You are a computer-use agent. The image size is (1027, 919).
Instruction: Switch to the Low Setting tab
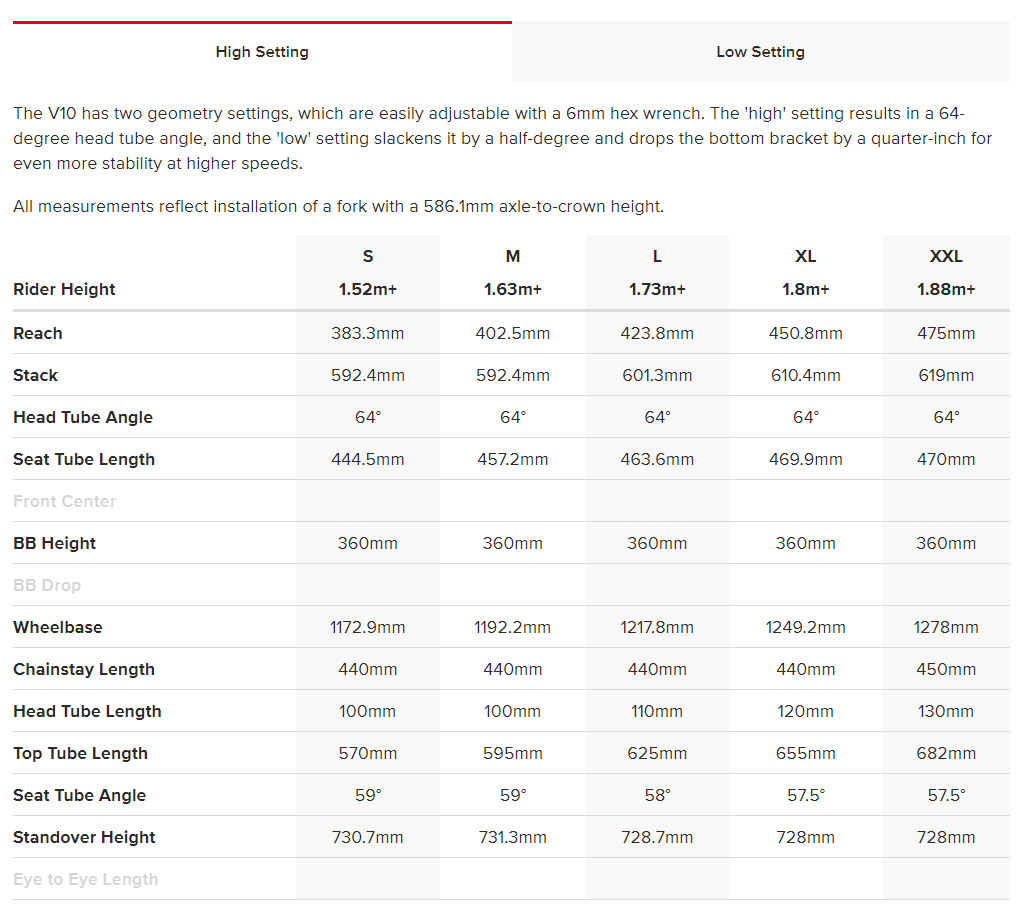coord(760,52)
